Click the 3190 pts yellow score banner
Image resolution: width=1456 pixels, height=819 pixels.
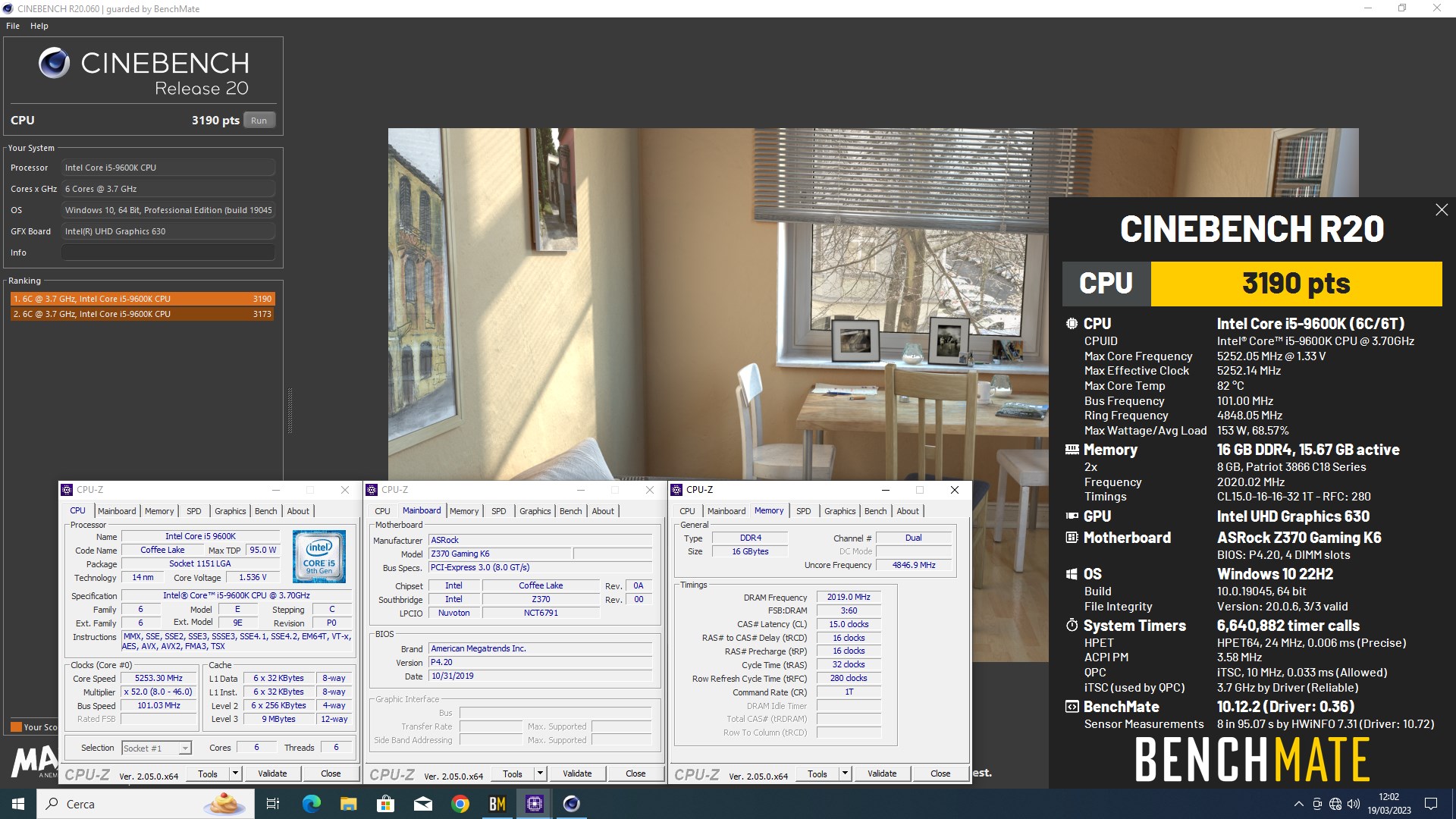(1296, 284)
